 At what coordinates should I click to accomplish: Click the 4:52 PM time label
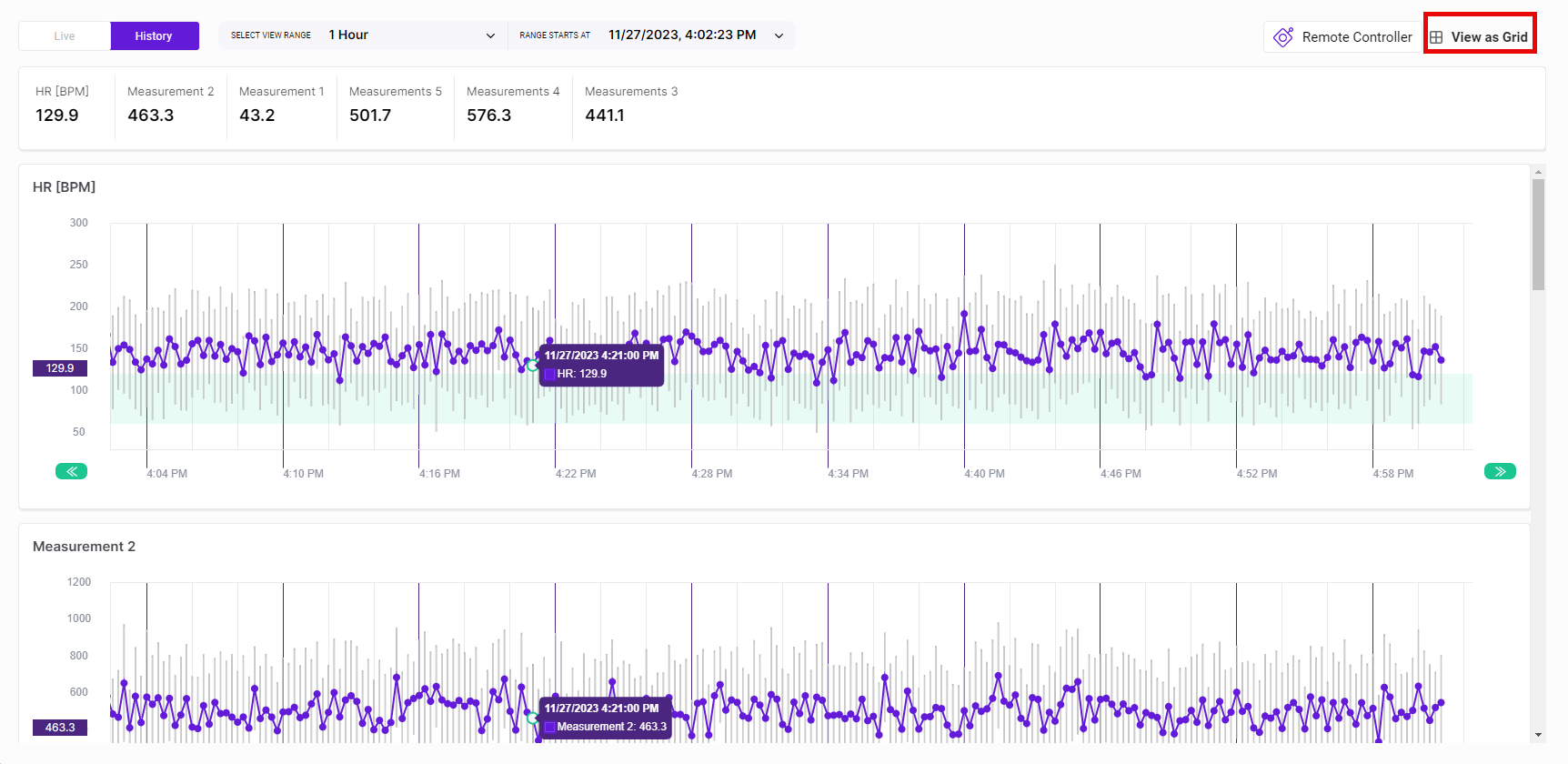point(1257,474)
